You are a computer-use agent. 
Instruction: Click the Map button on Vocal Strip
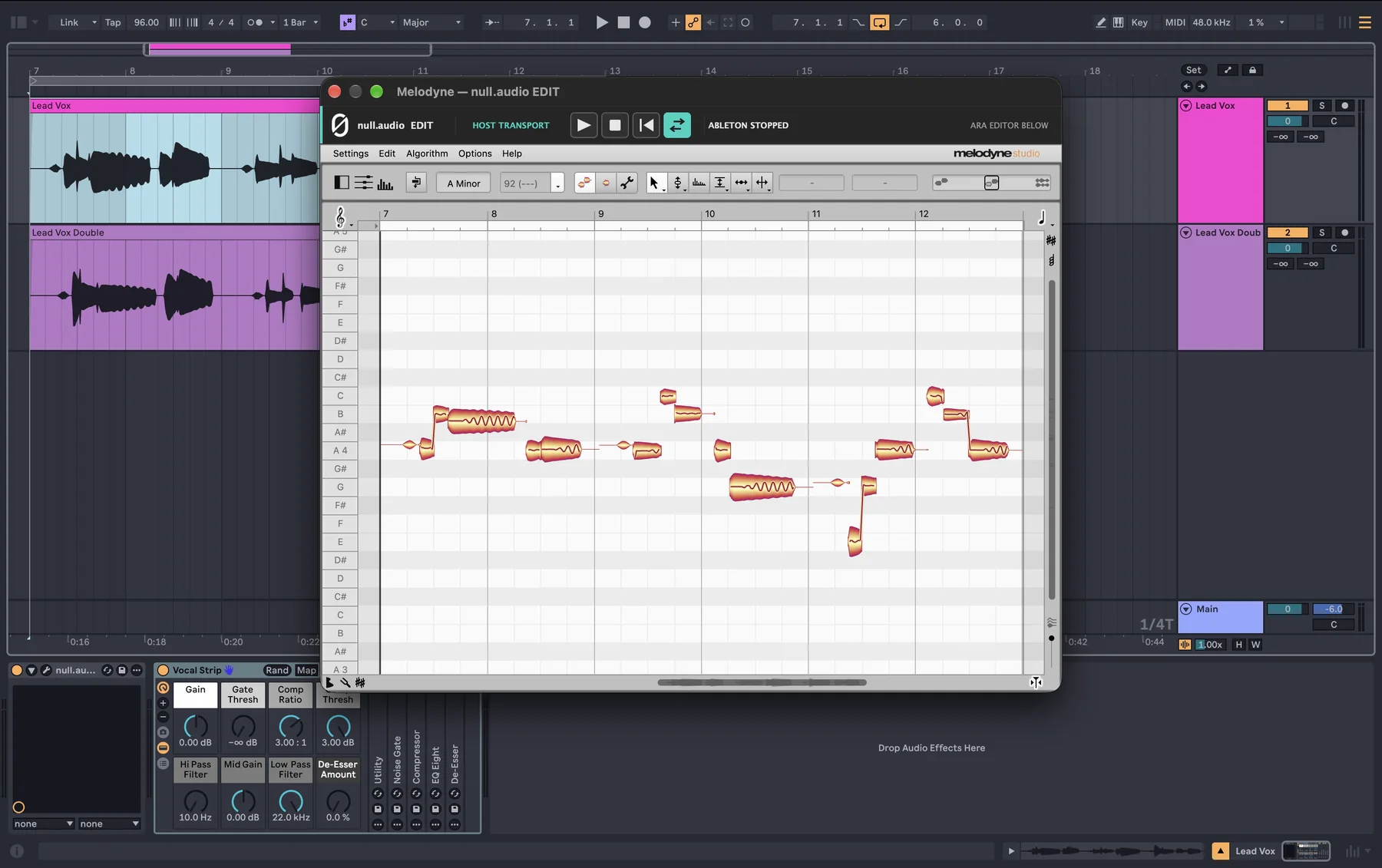[x=306, y=670]
